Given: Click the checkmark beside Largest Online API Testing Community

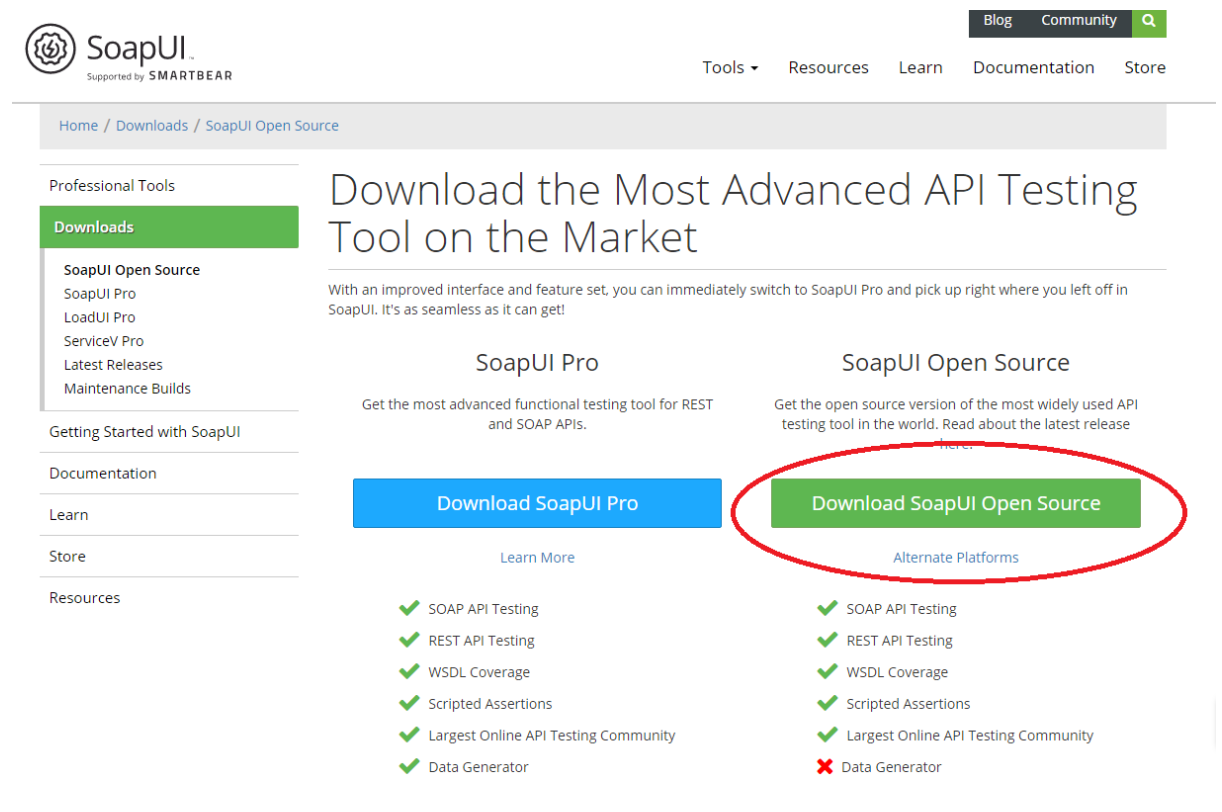Looking at the screenshot, I should (410, 735).
